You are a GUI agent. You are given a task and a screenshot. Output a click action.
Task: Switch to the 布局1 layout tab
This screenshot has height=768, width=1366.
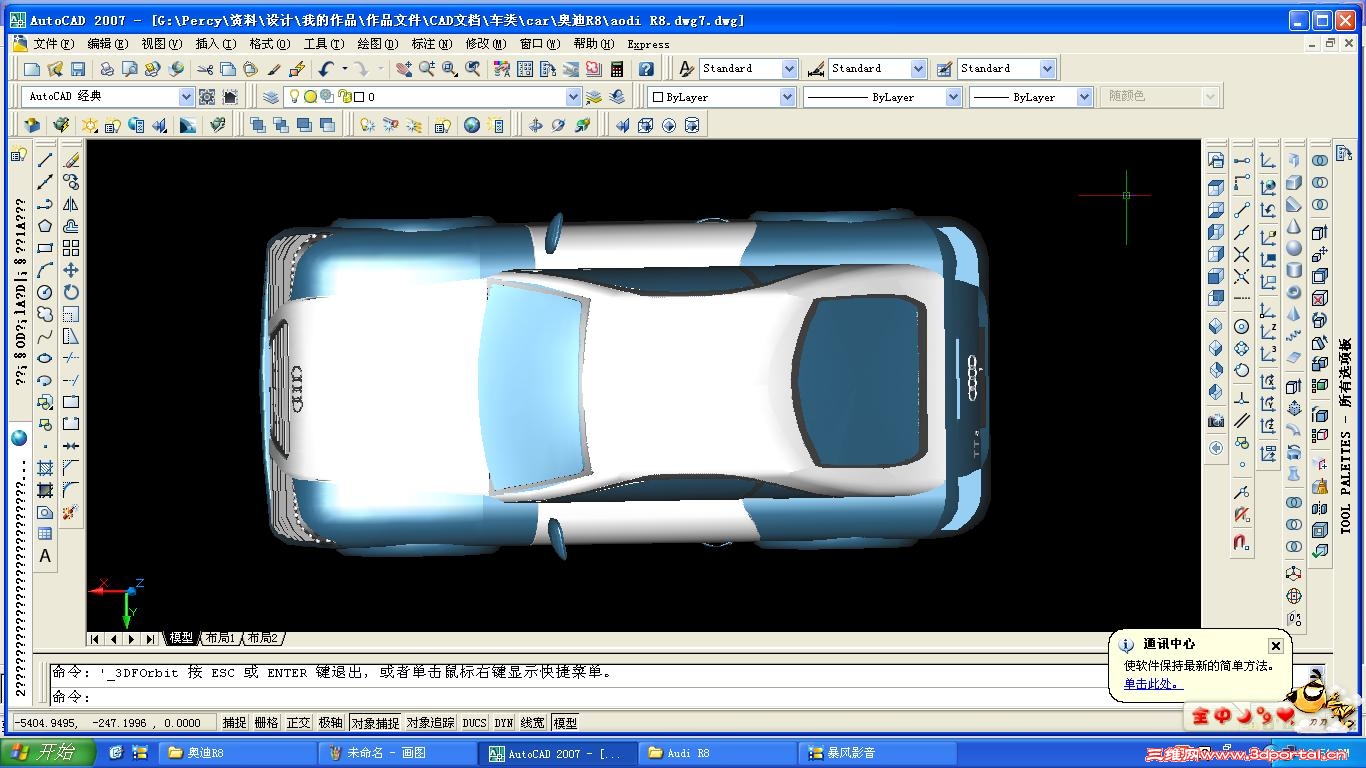[x=219, y=638]
